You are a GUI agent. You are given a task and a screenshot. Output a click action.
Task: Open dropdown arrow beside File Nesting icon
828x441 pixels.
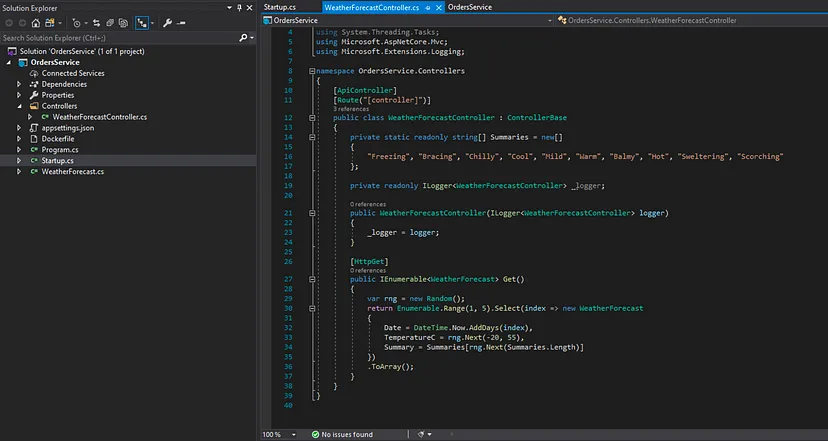click(x=152, y=23)
